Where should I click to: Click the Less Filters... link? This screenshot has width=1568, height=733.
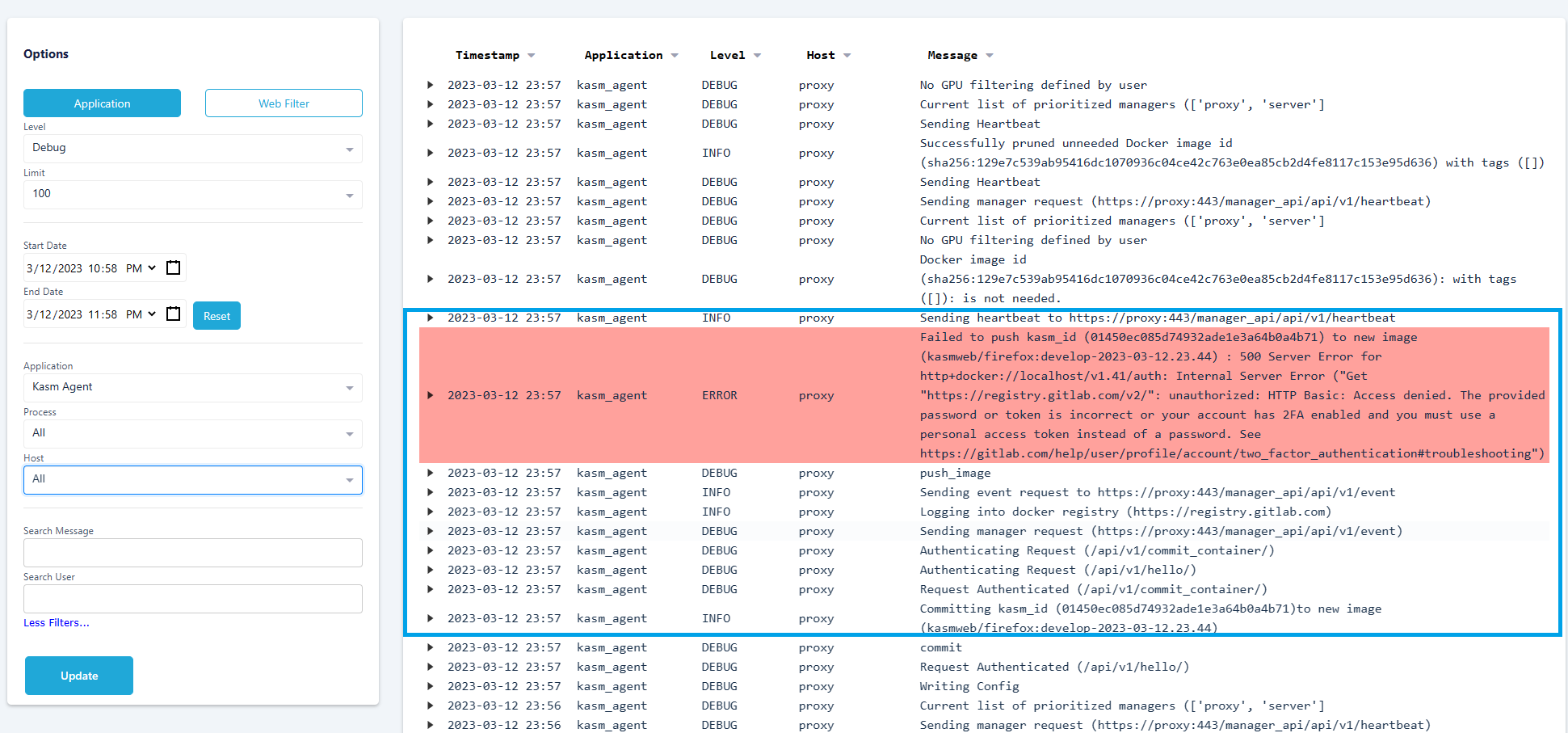point(57,623)
